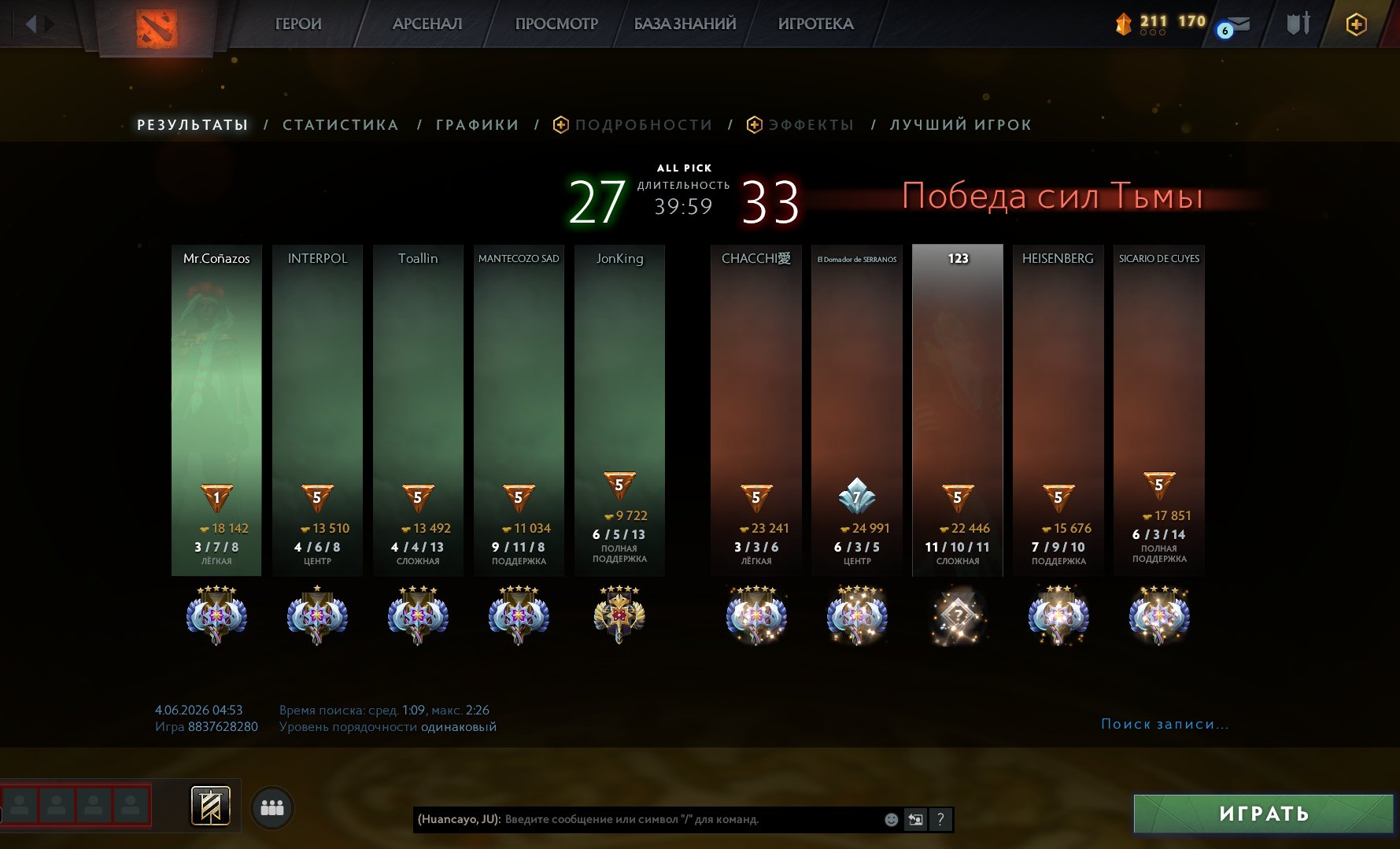The width and height of the screenshot is (1400, 849).
Task: Click the shard balance 211
Action: click(x=1153, y=21)
